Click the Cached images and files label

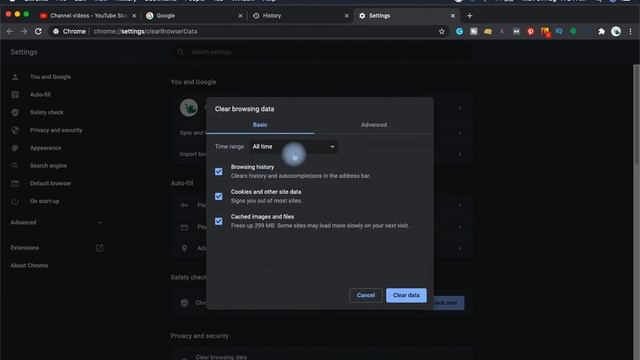(262, 217)
